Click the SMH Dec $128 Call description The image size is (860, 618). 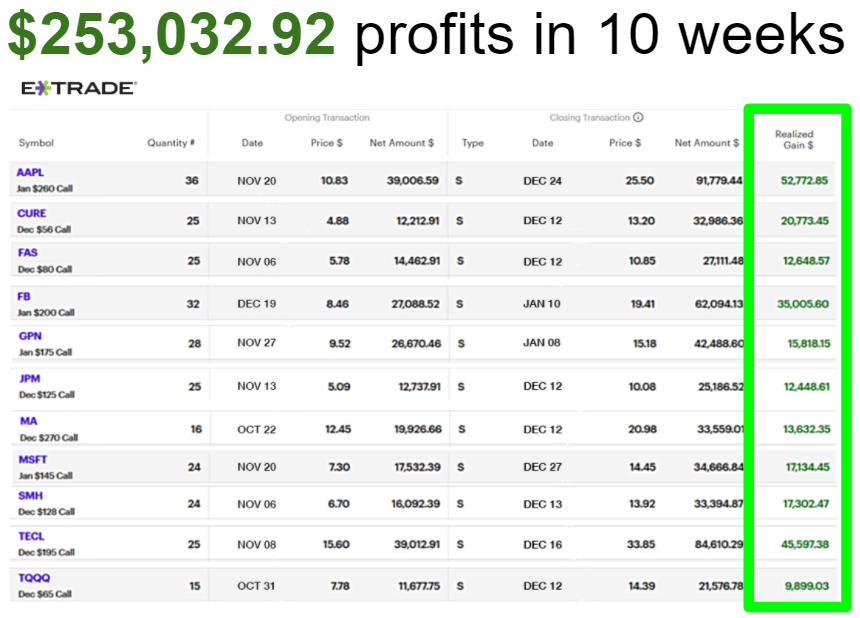point(46,511)
